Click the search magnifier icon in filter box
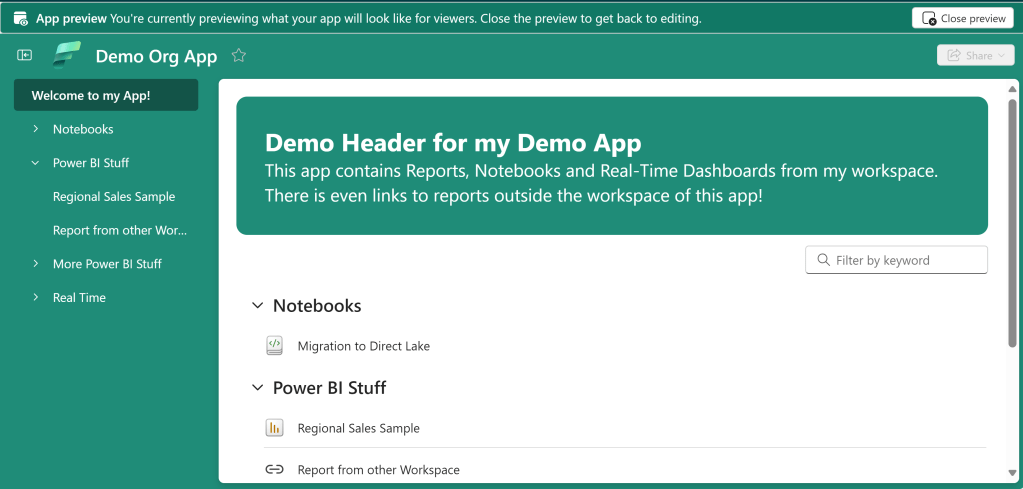The width and height of the screenshot is (1023, 489). (823, 260)
